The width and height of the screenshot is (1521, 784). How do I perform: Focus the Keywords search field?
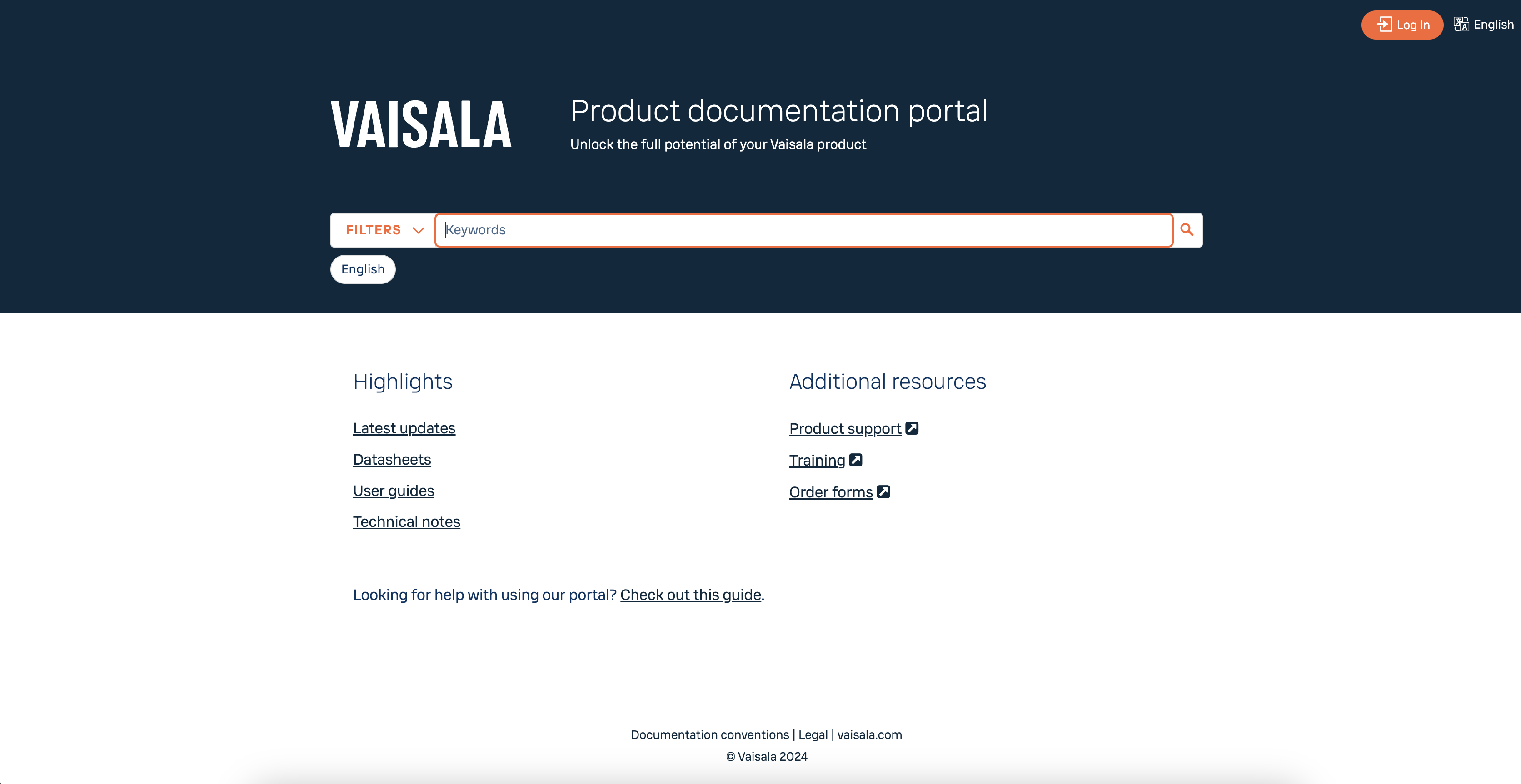(803, 230)
